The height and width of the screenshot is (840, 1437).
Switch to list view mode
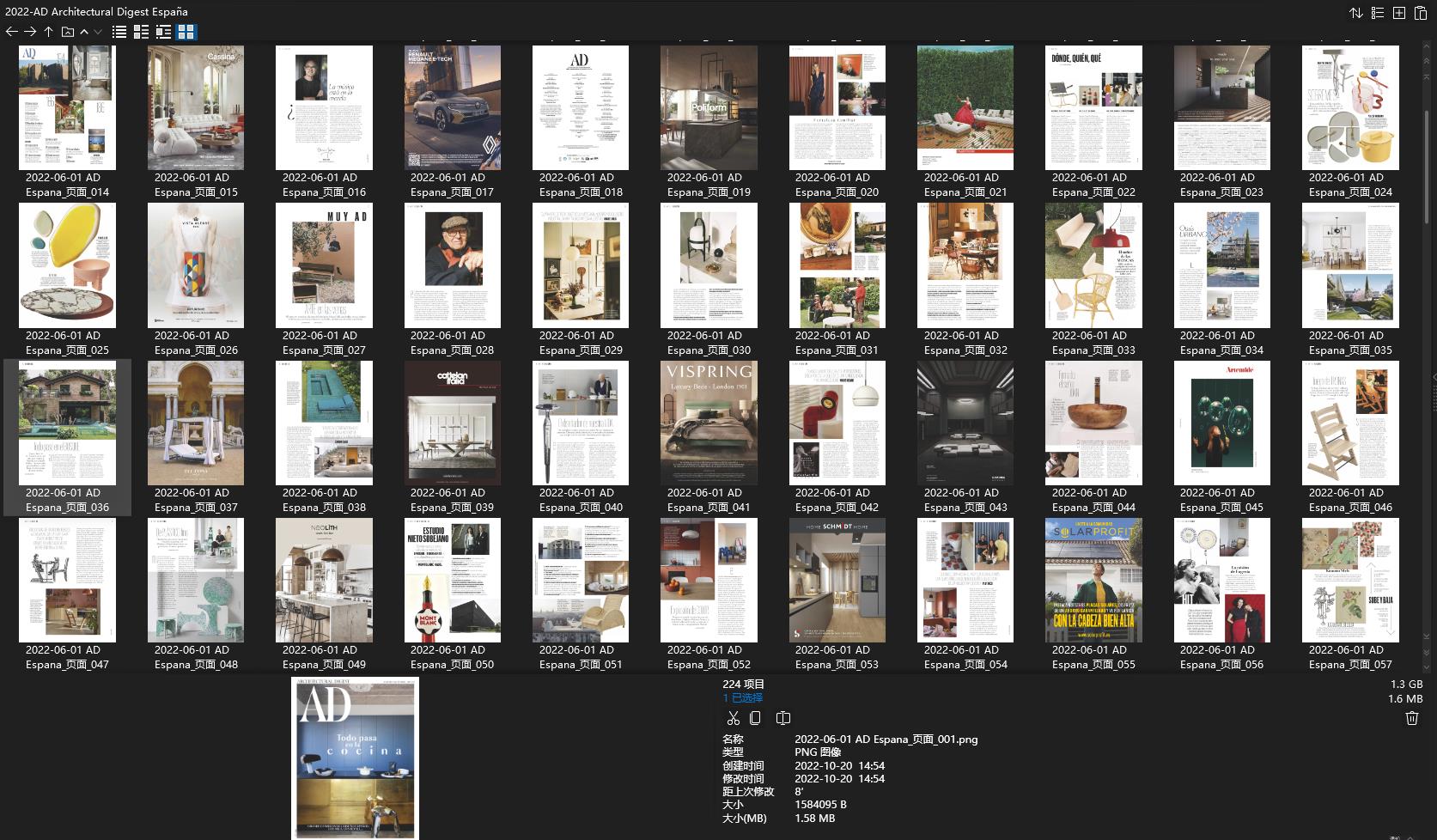[x=118, y=32]
